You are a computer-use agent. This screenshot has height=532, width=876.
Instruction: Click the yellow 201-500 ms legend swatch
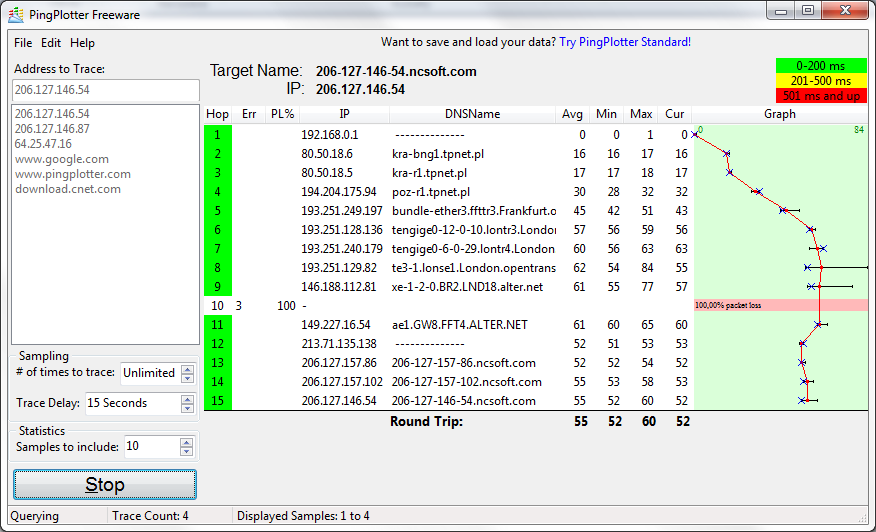[x=821, y=81]
